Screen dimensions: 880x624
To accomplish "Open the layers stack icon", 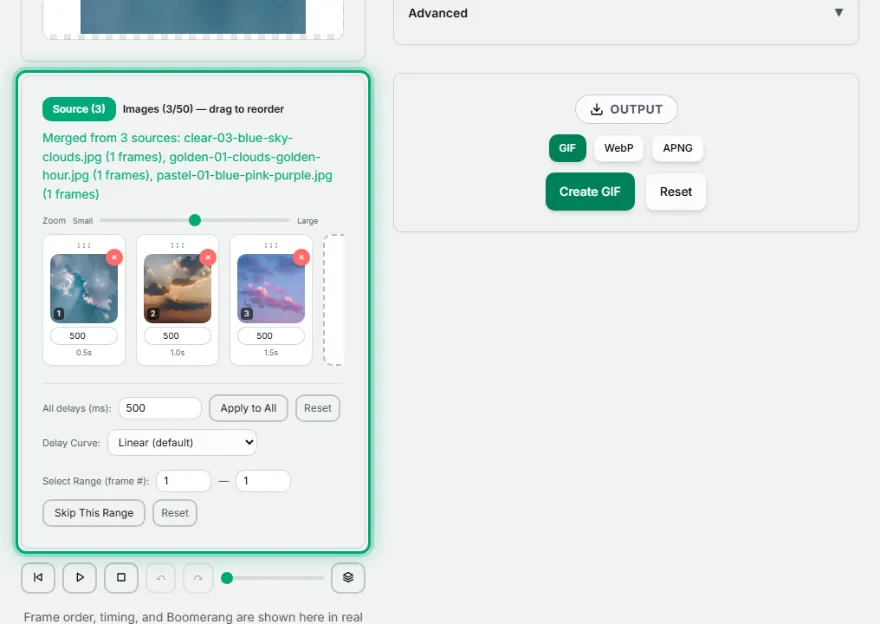I will (x=348, y=577).
